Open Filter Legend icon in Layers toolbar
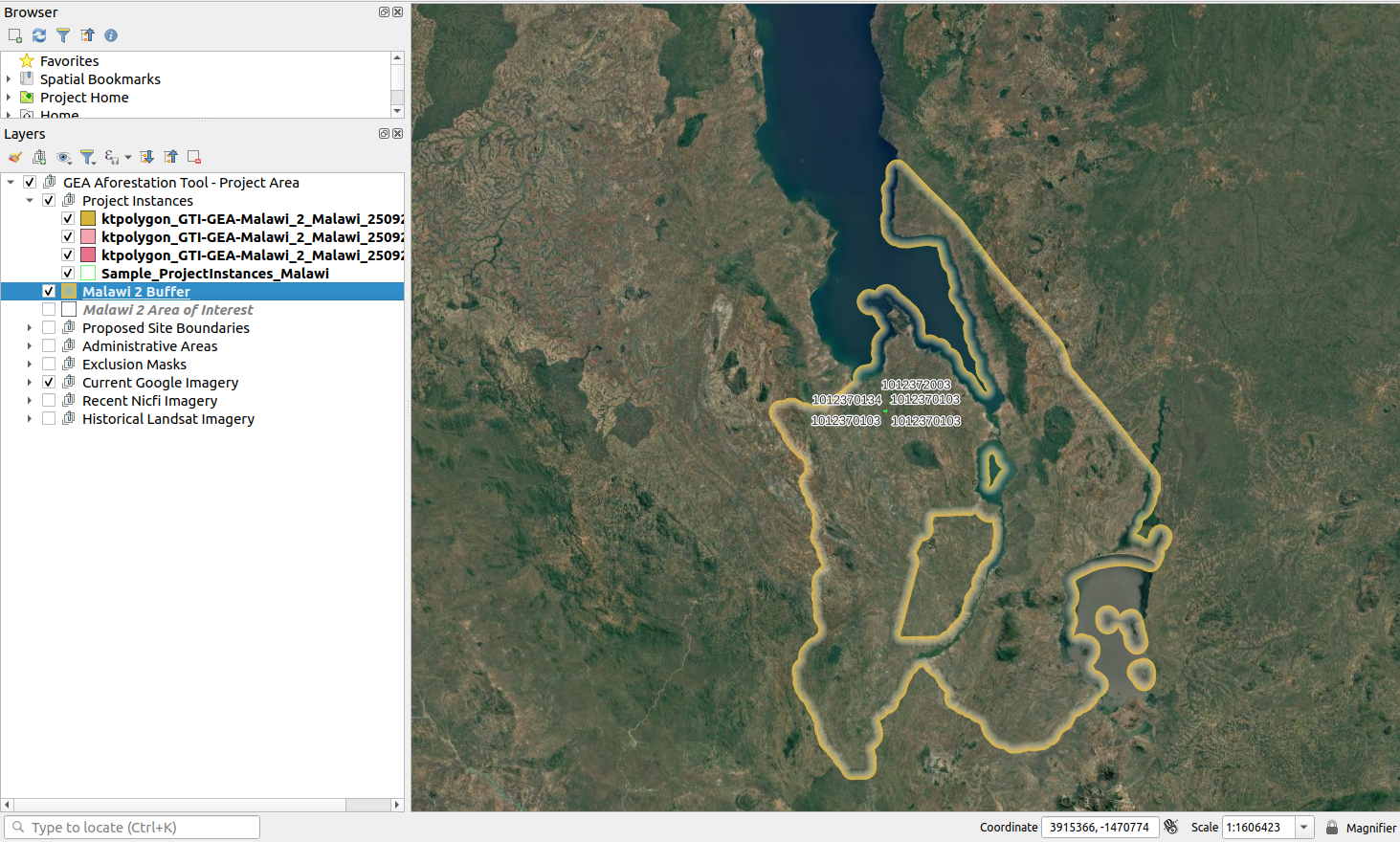Image resolution: width=1400 pixels, height=842 pixels. [88, 157]
